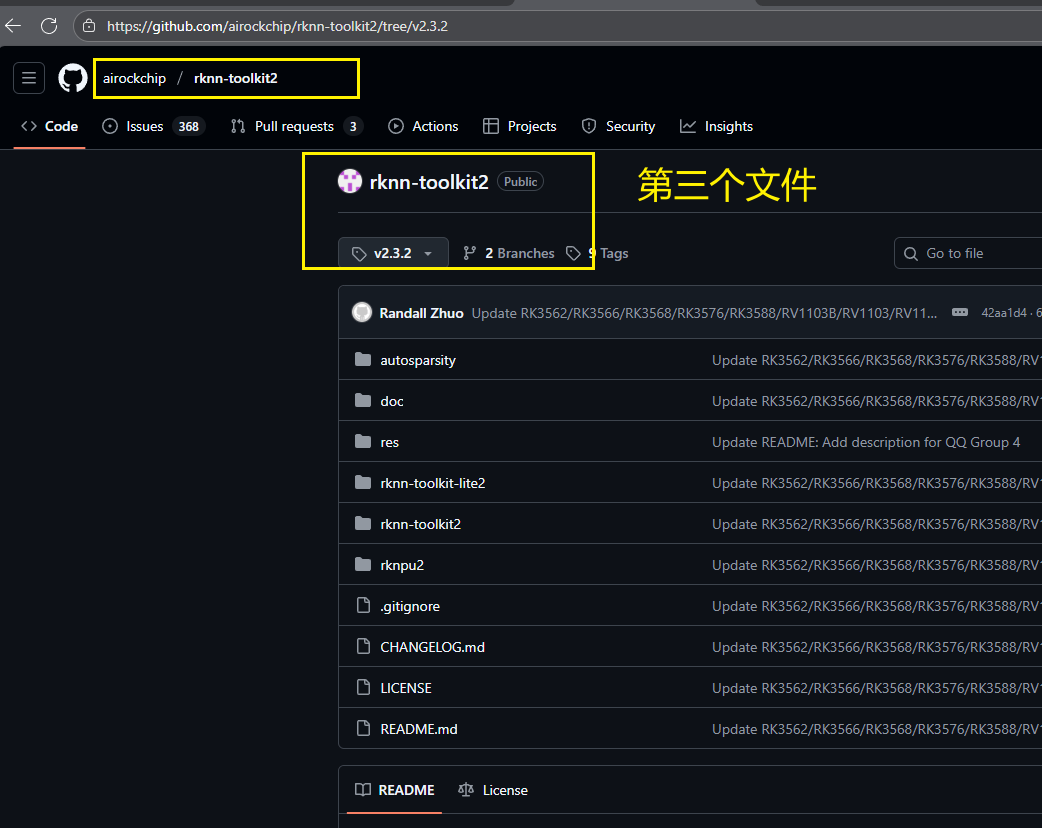
Task: Open the airockchip owner profile link
Action: click(134, 78)
